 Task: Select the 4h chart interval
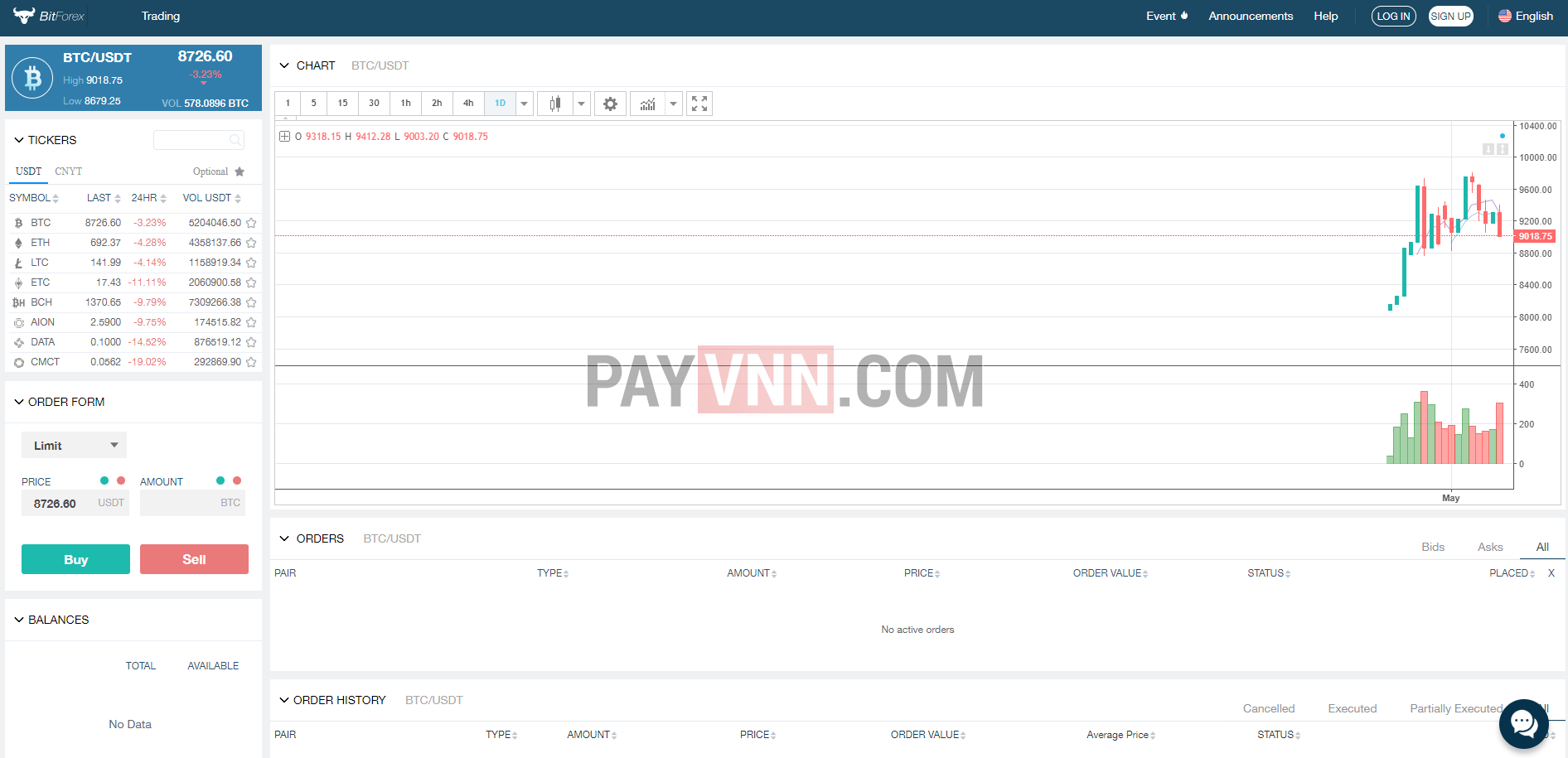pos(468,104)
